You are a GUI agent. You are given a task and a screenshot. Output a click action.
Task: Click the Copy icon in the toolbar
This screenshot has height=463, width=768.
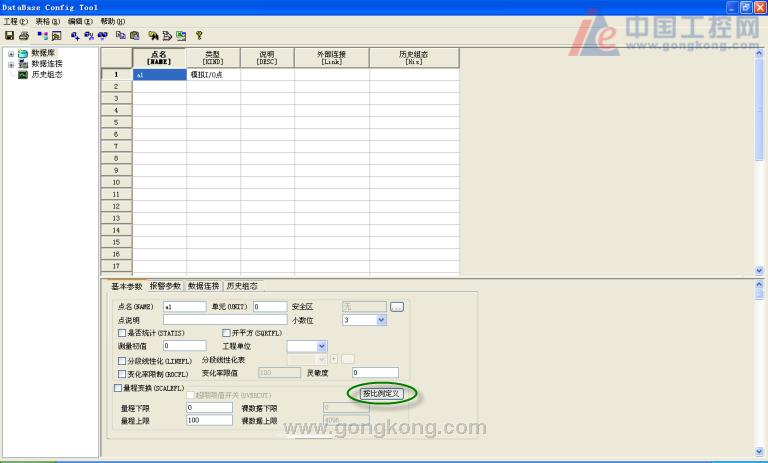tap(120, 35)
